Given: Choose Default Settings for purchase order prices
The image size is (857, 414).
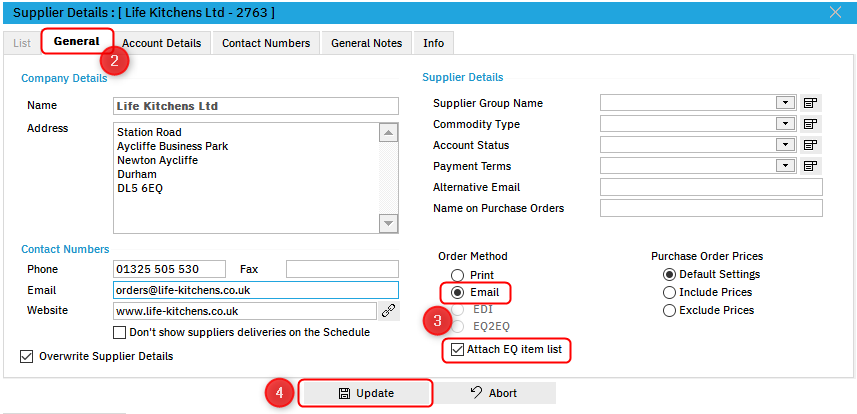Looking at the screenshot, I should click(x=670, y=274).
